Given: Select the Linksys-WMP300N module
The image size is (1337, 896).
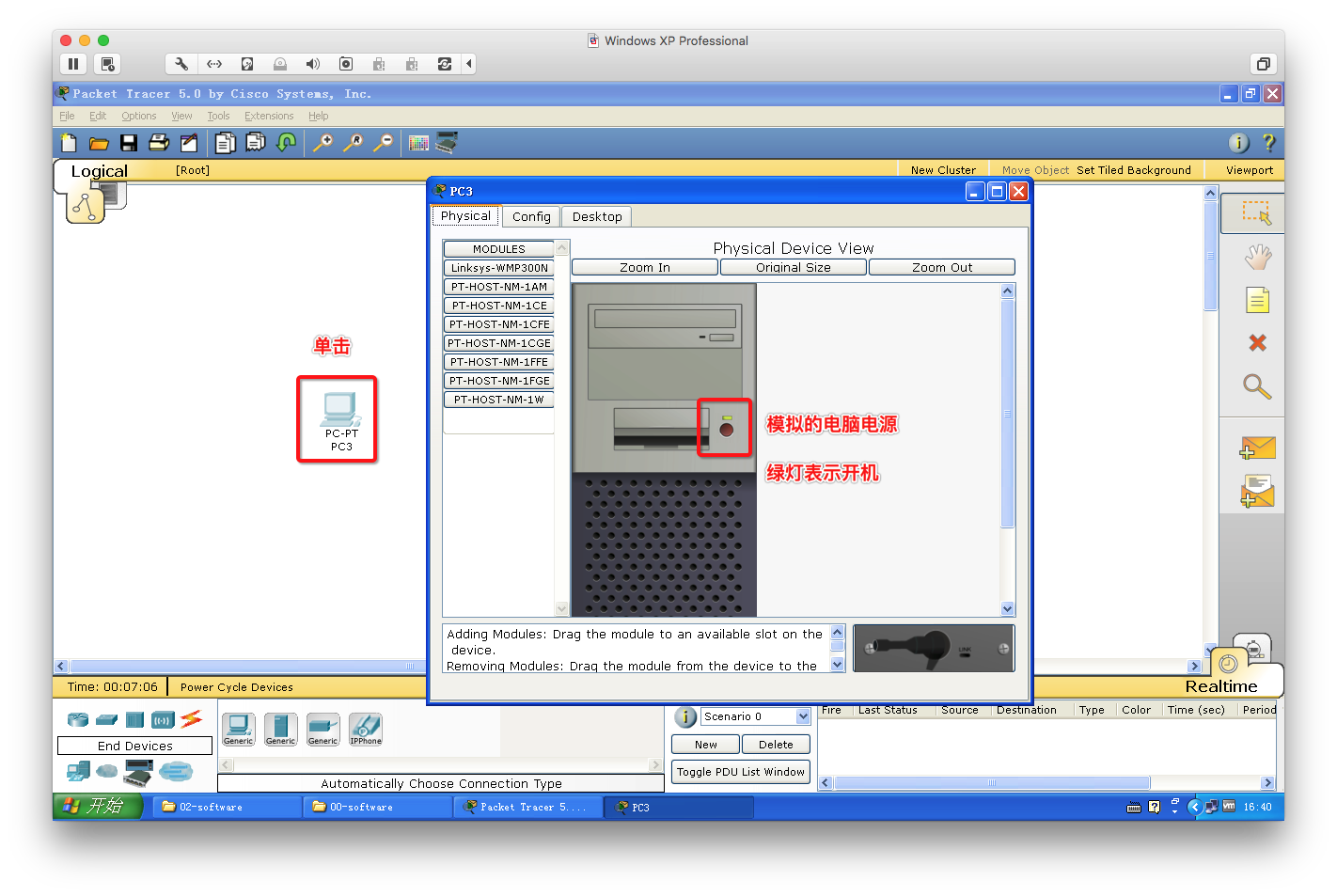Looking at the screenshot, I should pyautogui.click(x=499, y=268).
